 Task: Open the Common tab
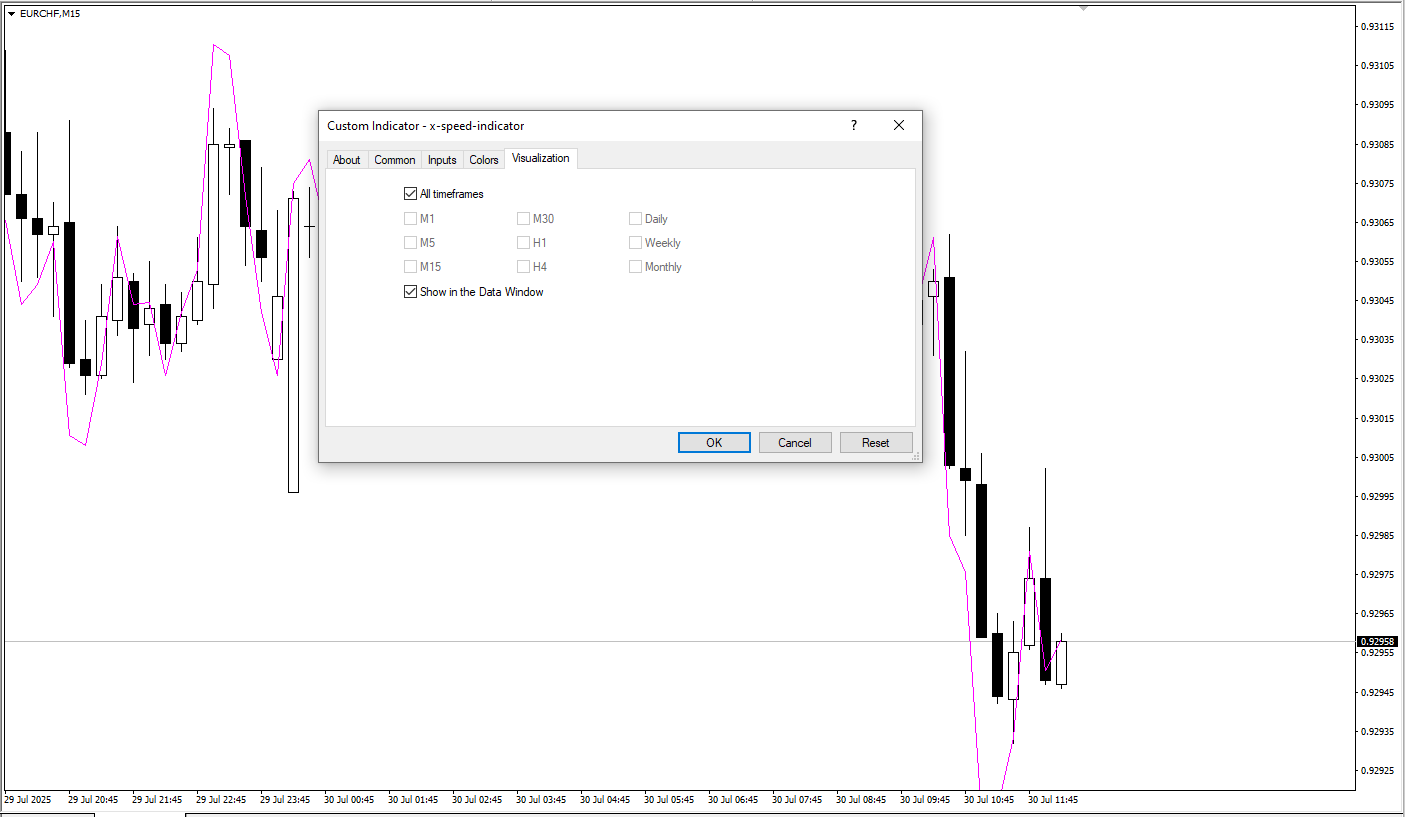click(394, 160)
